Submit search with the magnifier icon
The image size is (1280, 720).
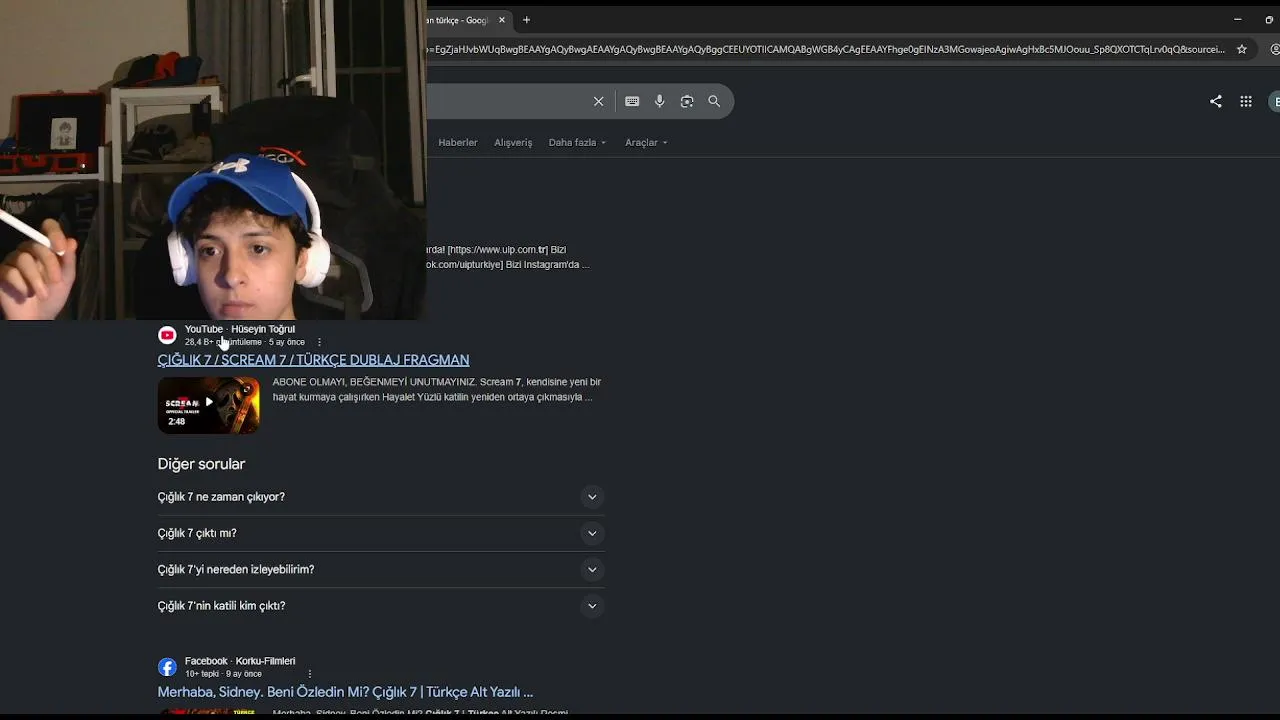(714, 101)
